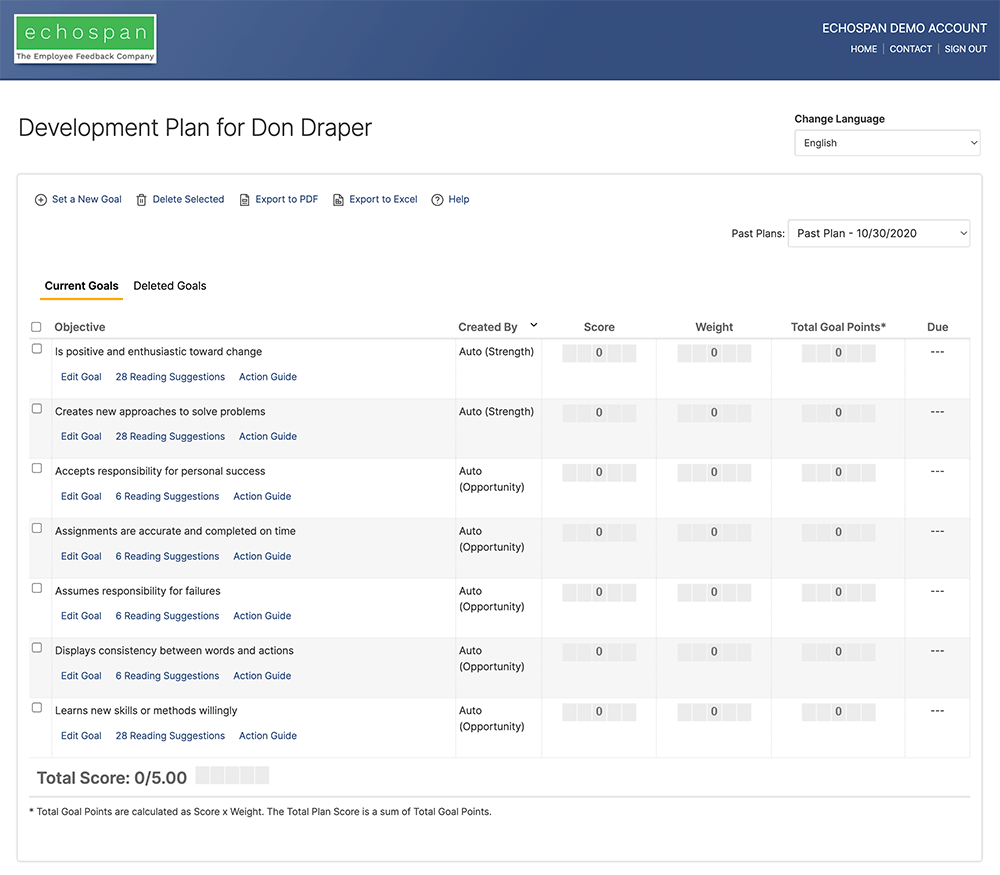Click the Set a New Goal plus icon

pos(41,200)
